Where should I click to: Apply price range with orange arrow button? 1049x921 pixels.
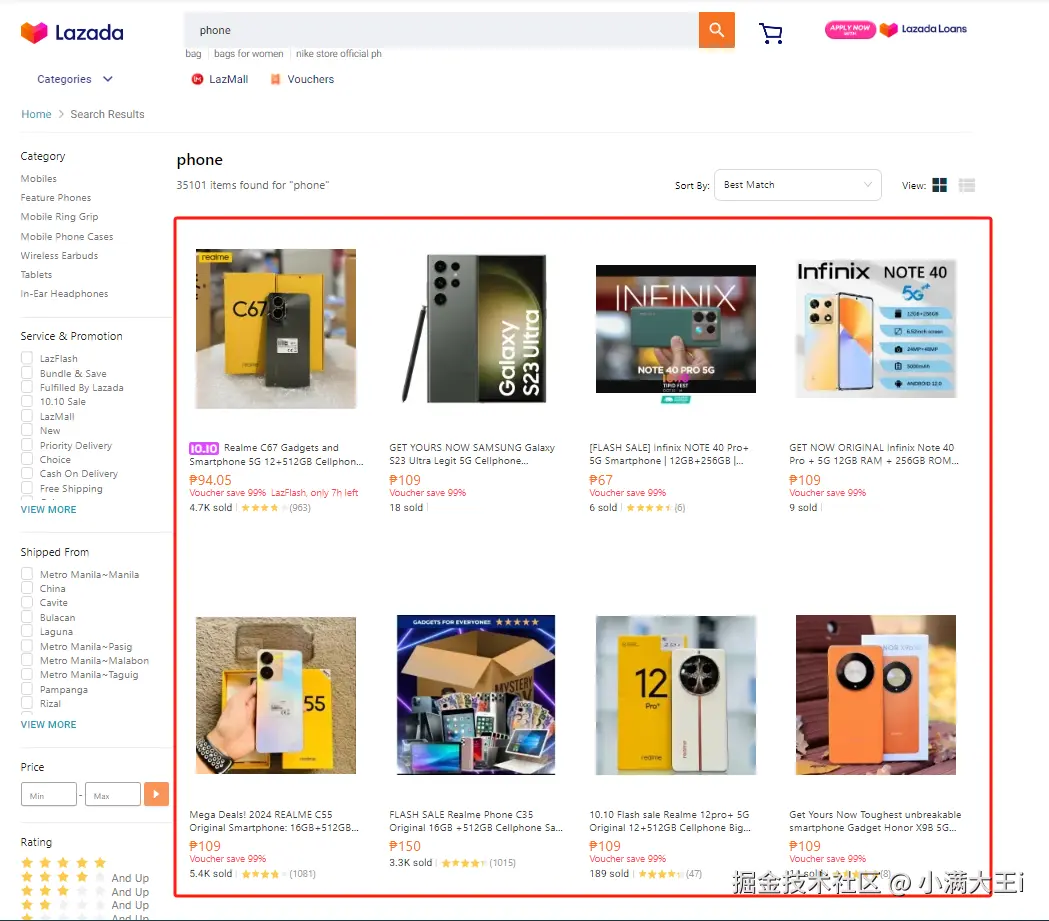click(x=156, y=794)
